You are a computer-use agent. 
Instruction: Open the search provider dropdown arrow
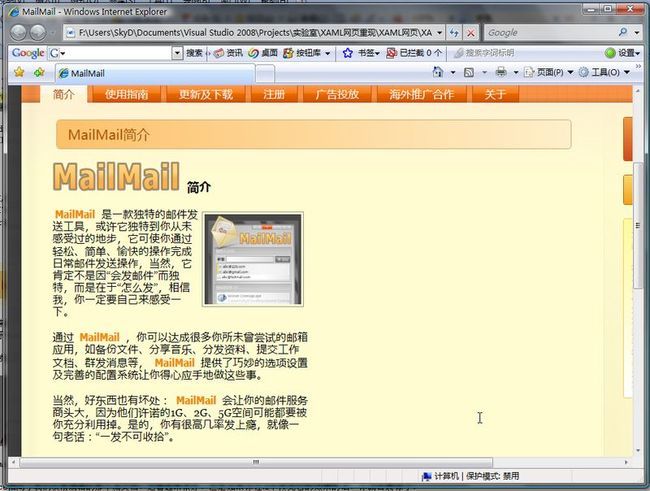pos(636,32)
